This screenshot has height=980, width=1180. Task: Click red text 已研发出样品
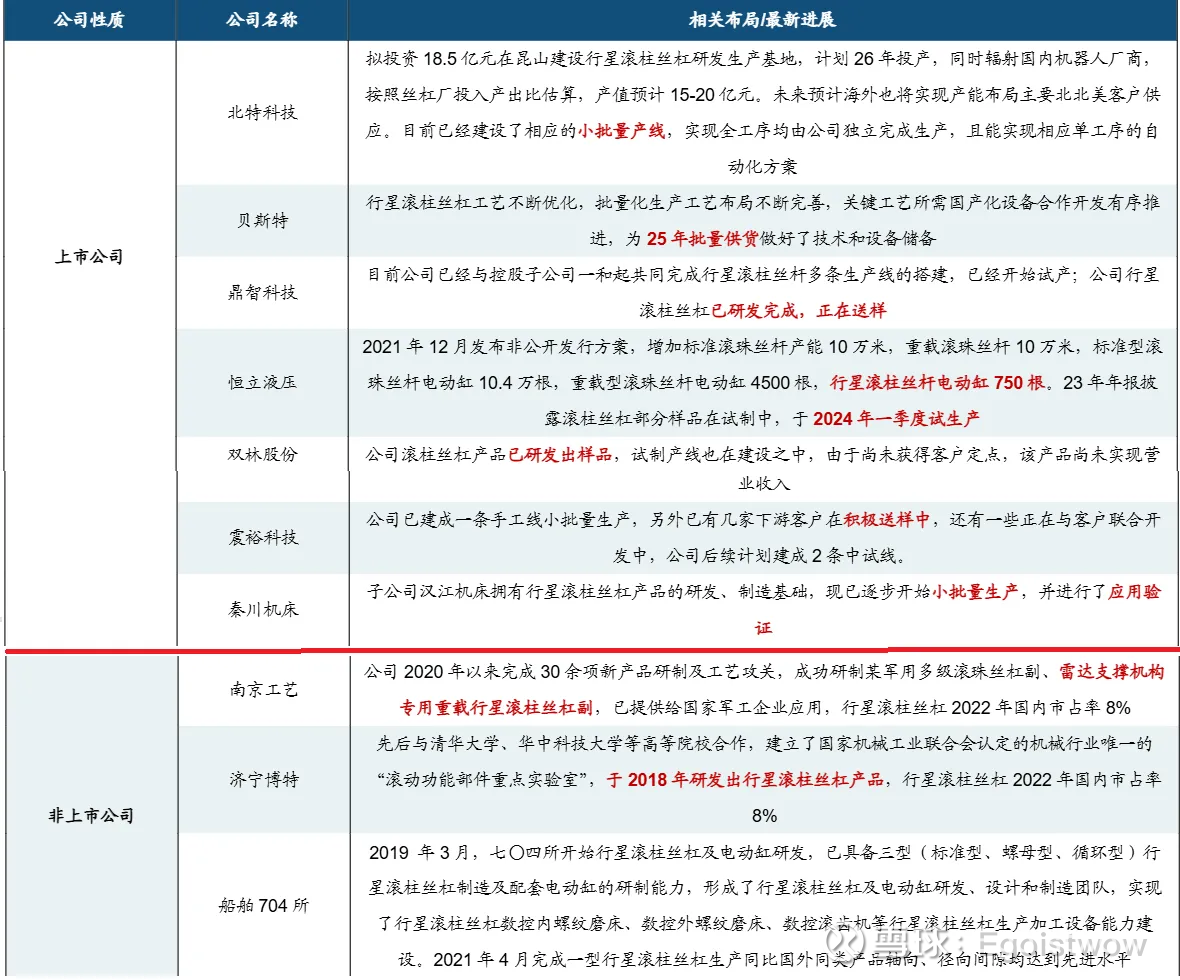click(560, 455)
